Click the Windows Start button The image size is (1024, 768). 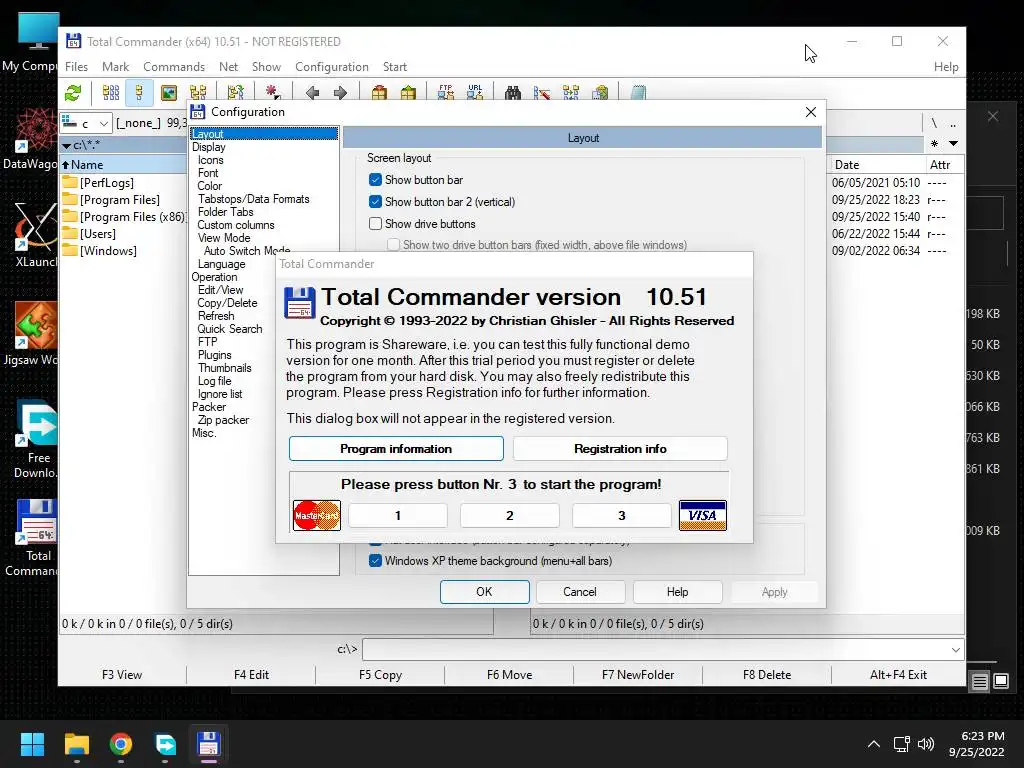(x=32, y=744)
